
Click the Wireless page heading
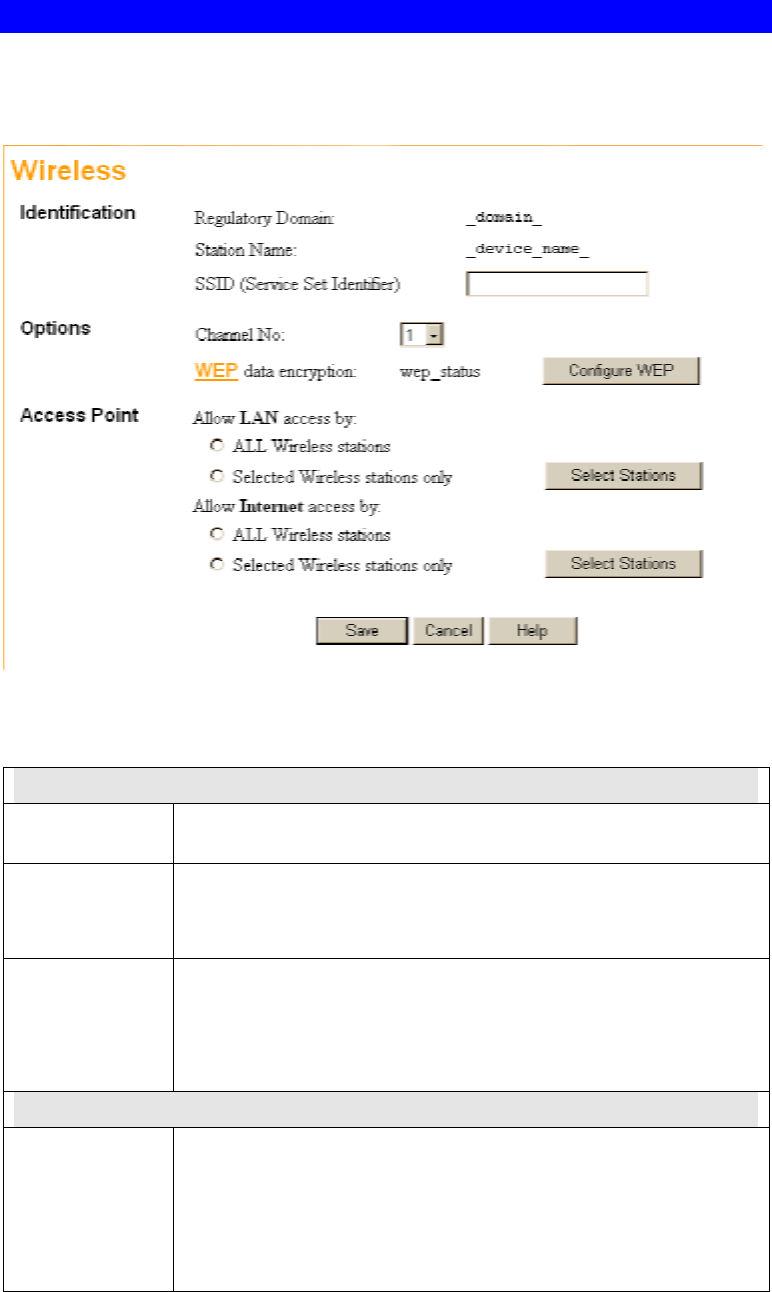69,170
